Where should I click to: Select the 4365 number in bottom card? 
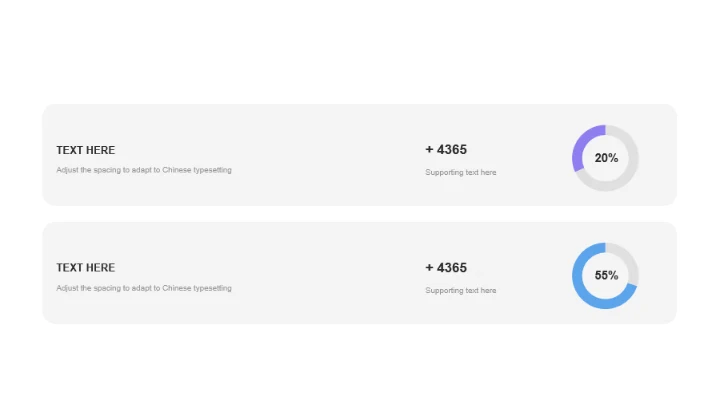[452, 268]
